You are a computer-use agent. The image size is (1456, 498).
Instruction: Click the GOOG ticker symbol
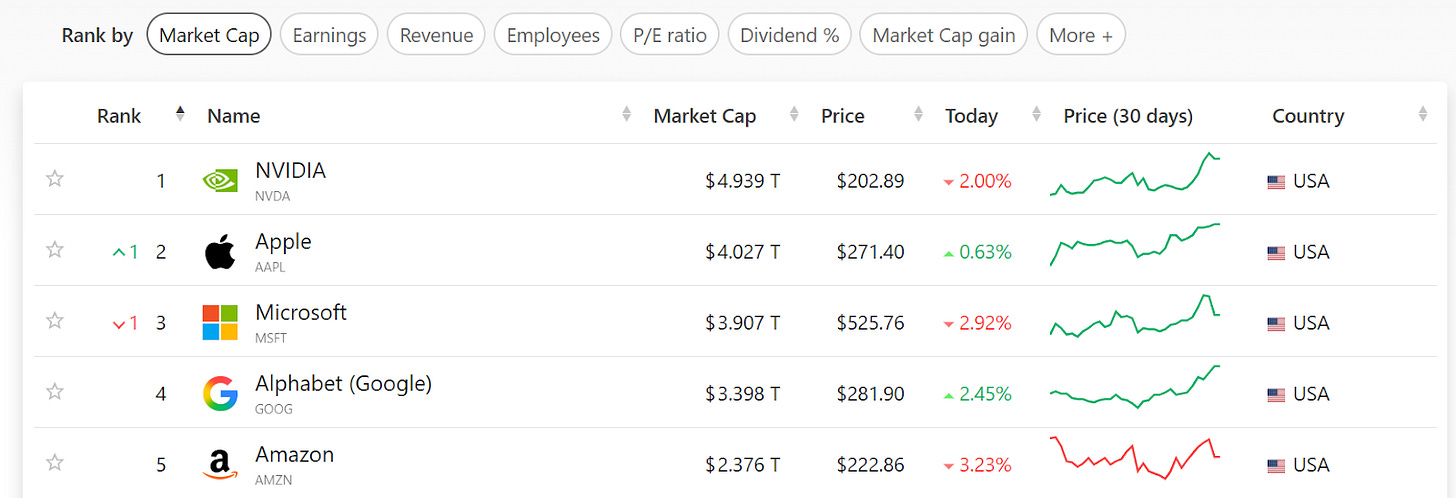274,409
